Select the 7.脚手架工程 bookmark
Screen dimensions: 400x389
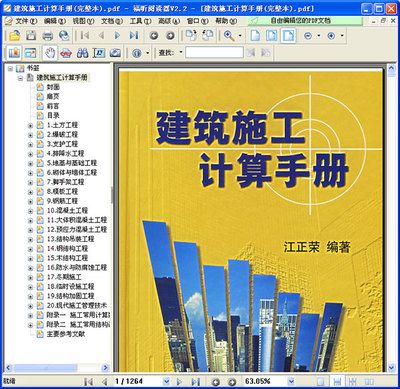click(65, 182)
